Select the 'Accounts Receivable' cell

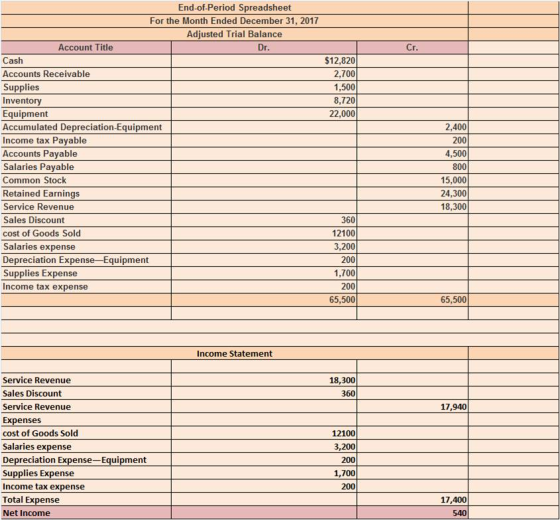coord(86,74)
